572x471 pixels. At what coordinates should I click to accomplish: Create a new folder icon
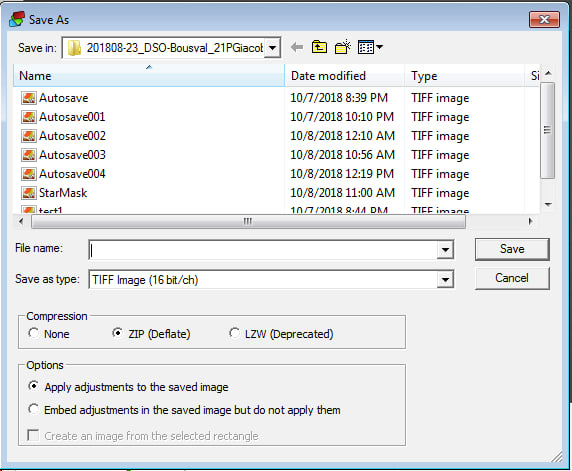coord(343,47)
